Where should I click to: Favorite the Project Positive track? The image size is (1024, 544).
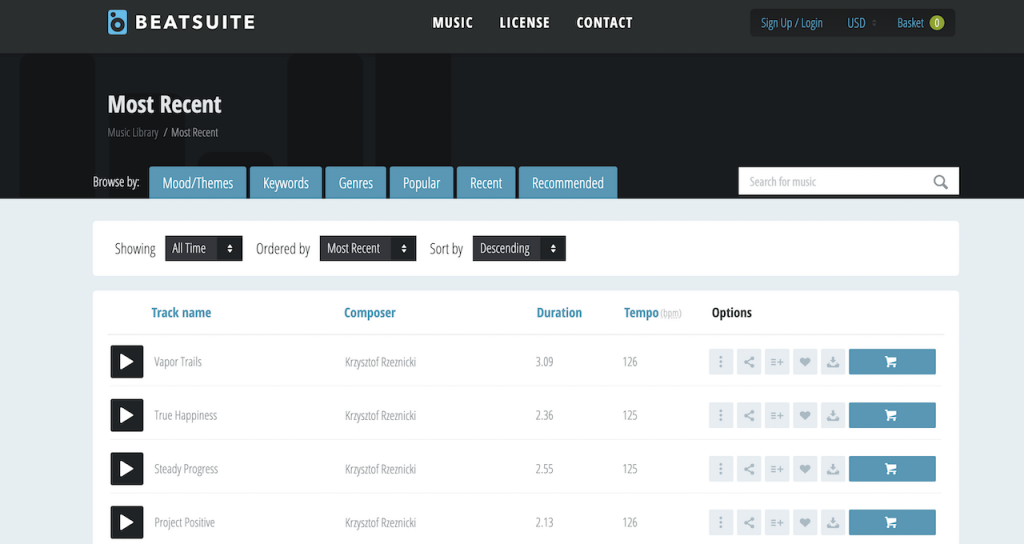(x=805, y=522)
